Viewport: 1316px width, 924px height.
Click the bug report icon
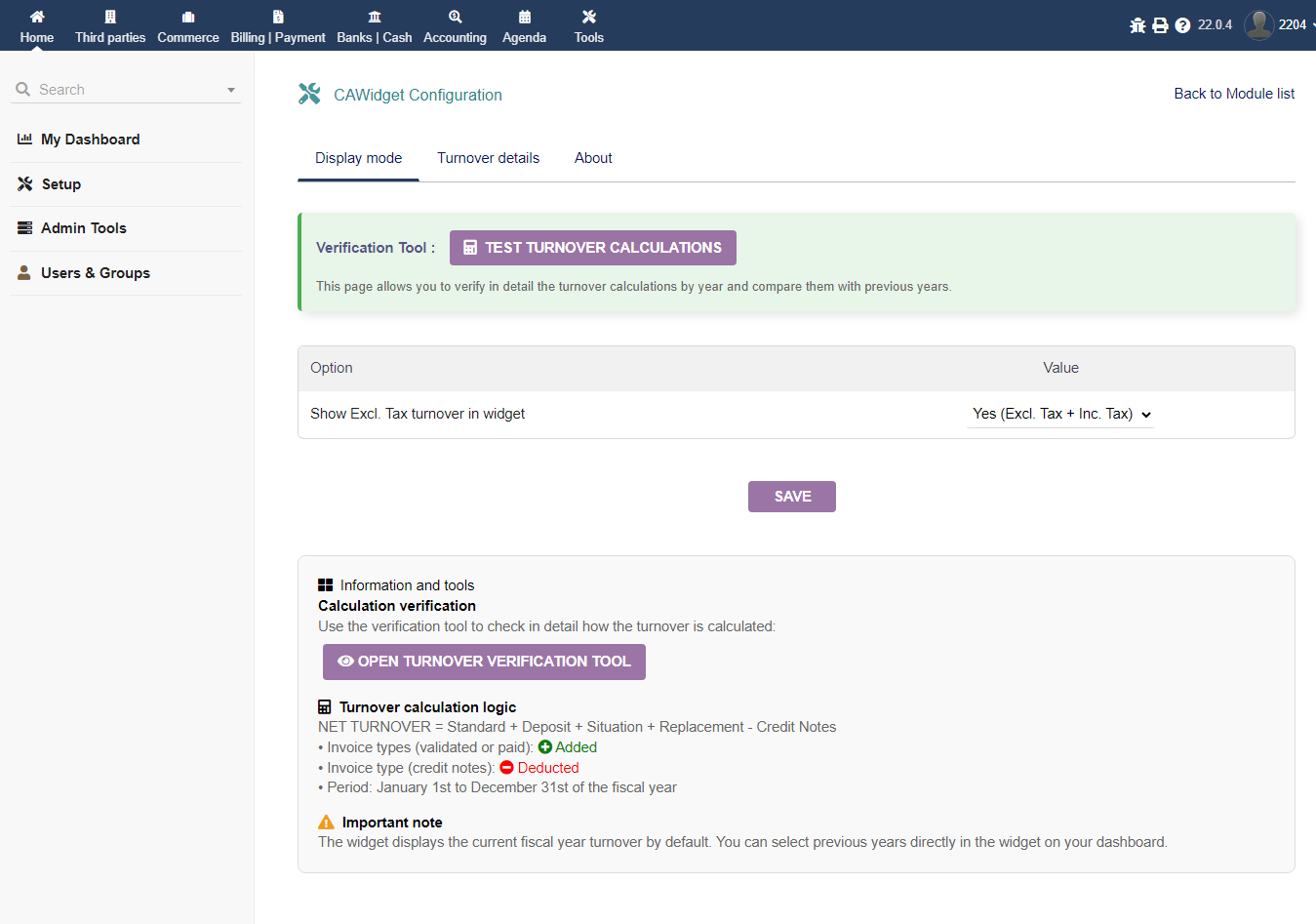click(x=1137, y=25)
